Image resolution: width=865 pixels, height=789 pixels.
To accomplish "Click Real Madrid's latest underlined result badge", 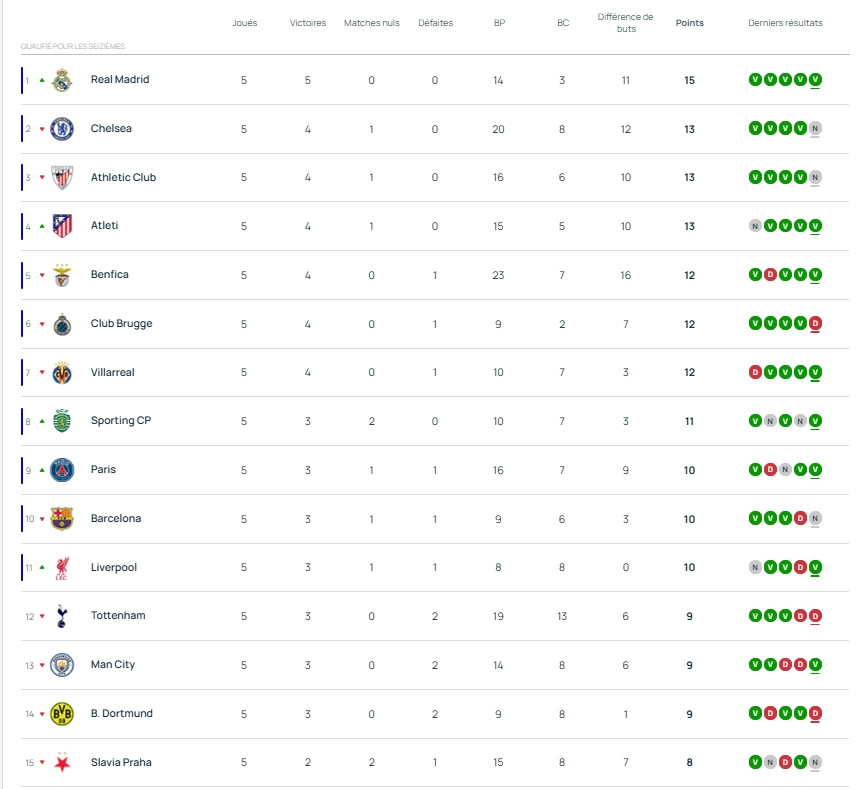I will [816, 80].
